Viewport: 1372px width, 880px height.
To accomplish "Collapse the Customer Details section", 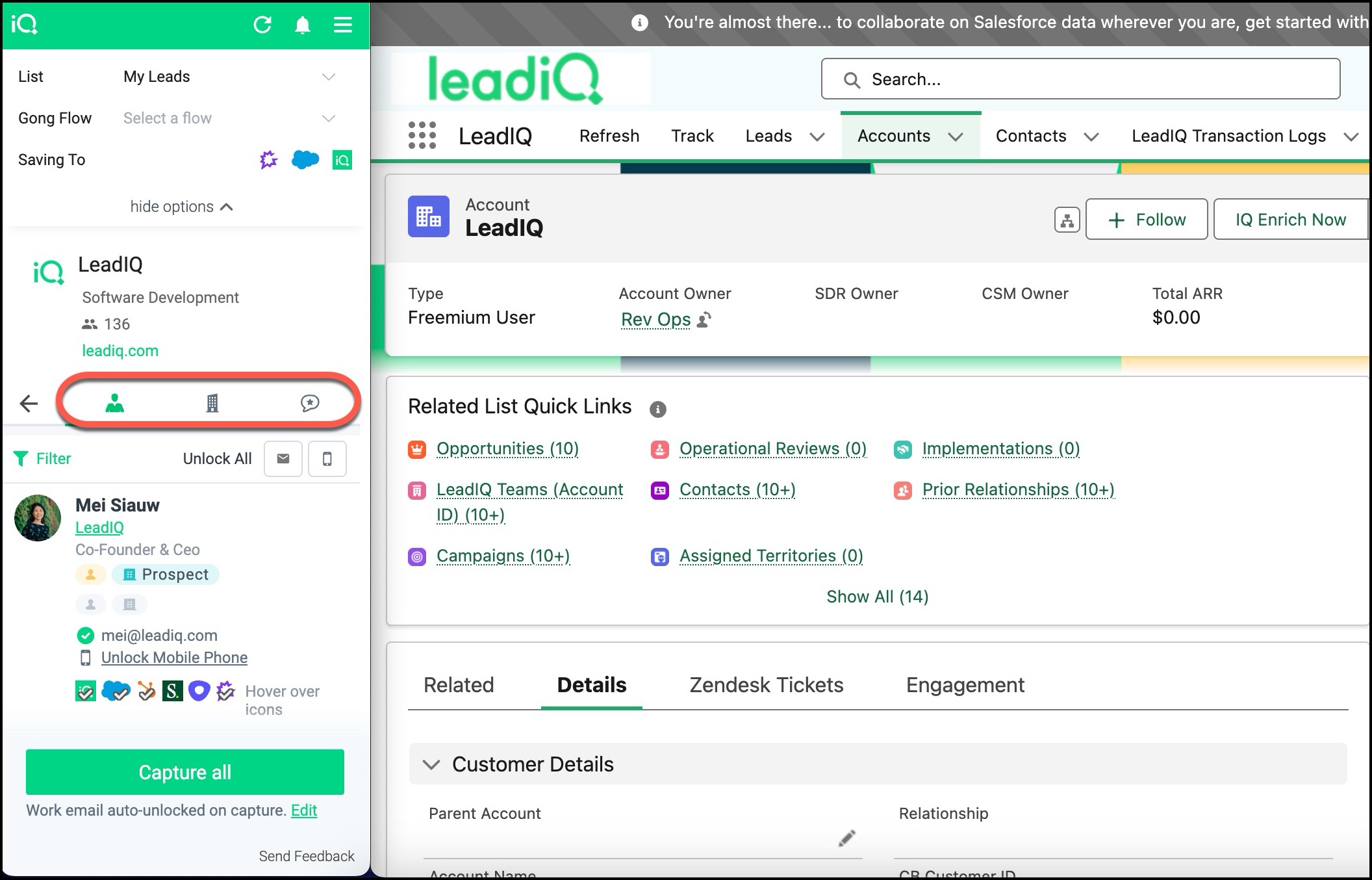I will point(431,764).
